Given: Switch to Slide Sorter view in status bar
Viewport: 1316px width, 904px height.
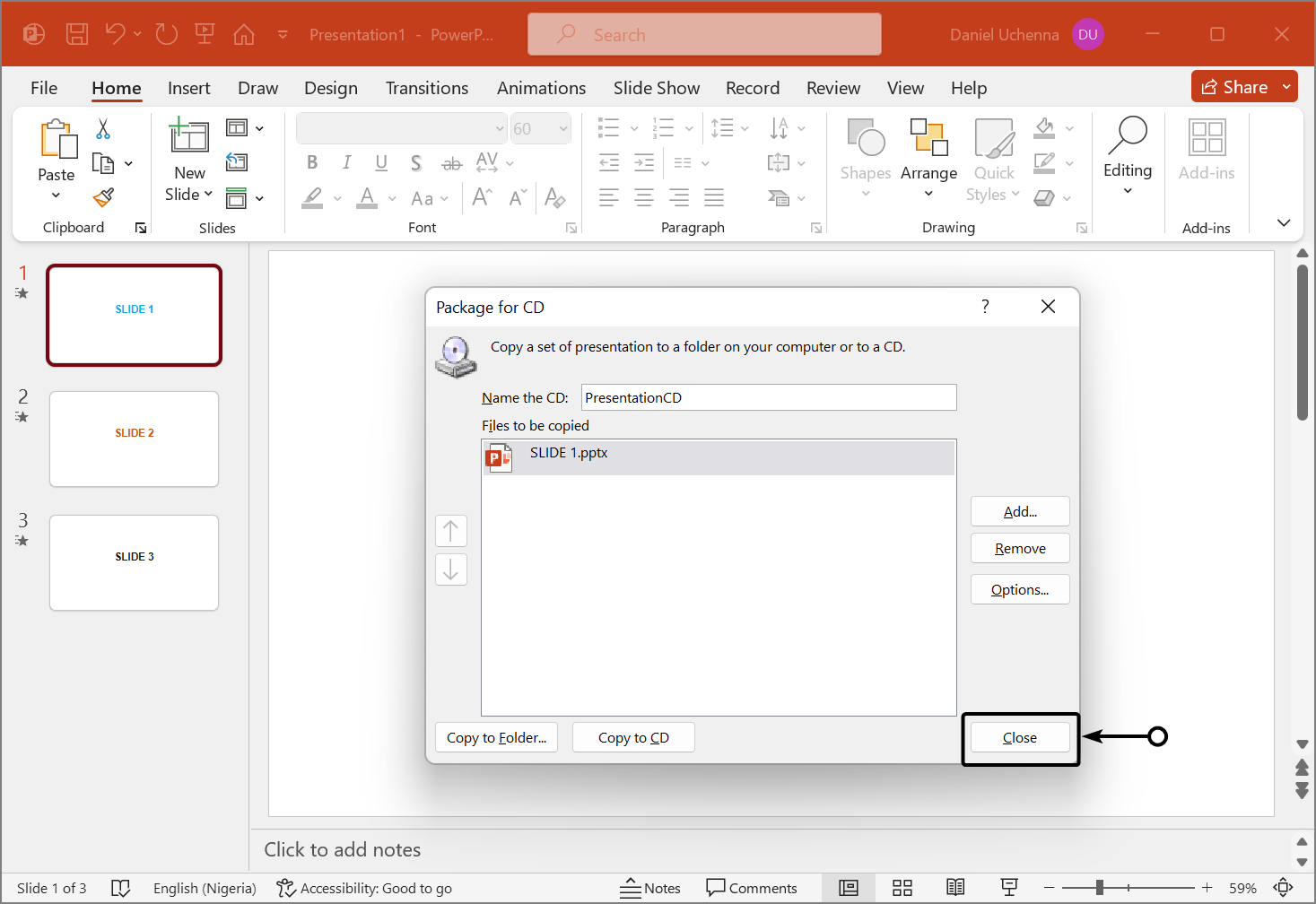Looking at the screenshot, I should [x=902, y=888].
